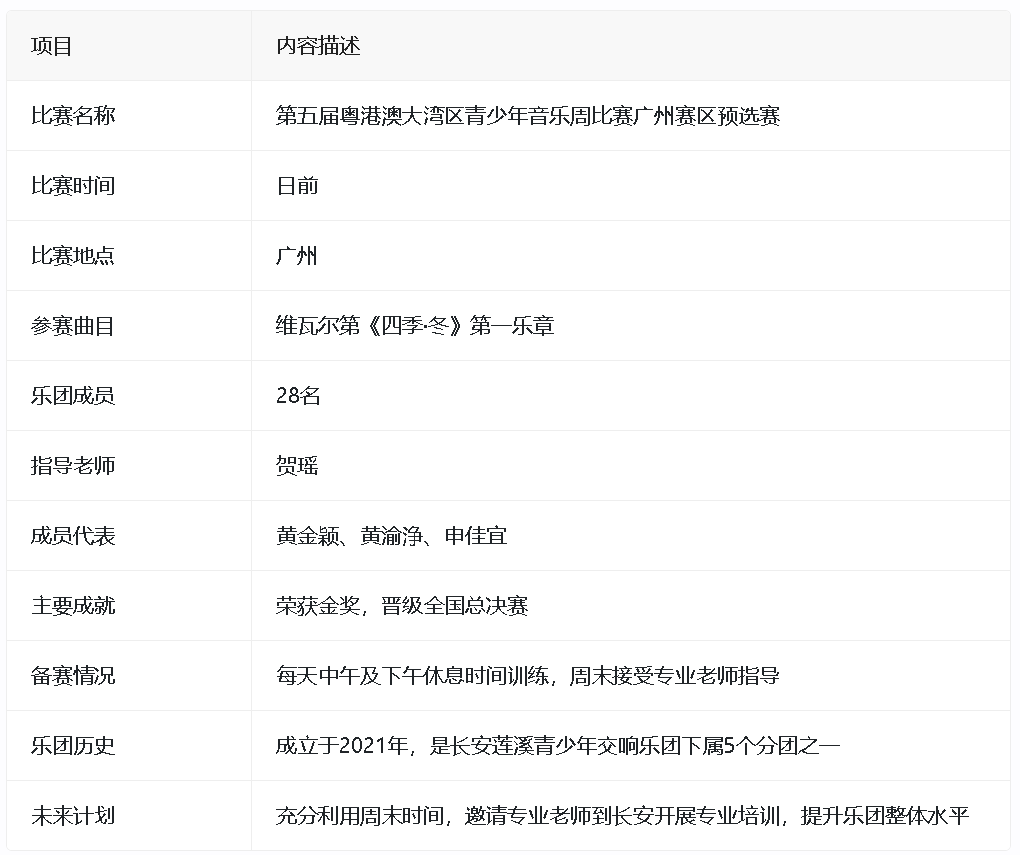1020x855 pixels.
Task: Click the 荣获金奖，晋级全国总决赛 text
Action: click(x=401, y=606)
